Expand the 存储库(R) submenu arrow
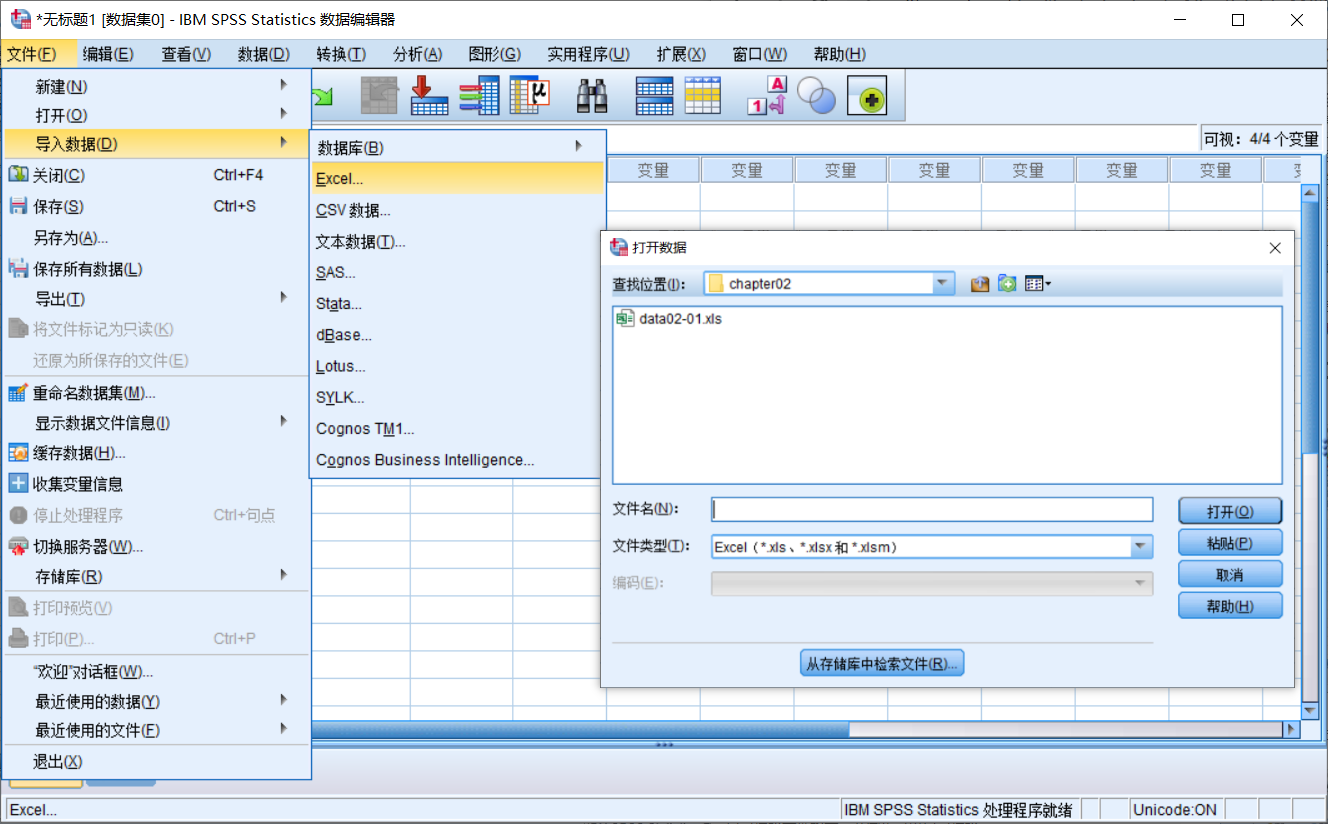Viewport: 1328px width, 824px height. 284,575
